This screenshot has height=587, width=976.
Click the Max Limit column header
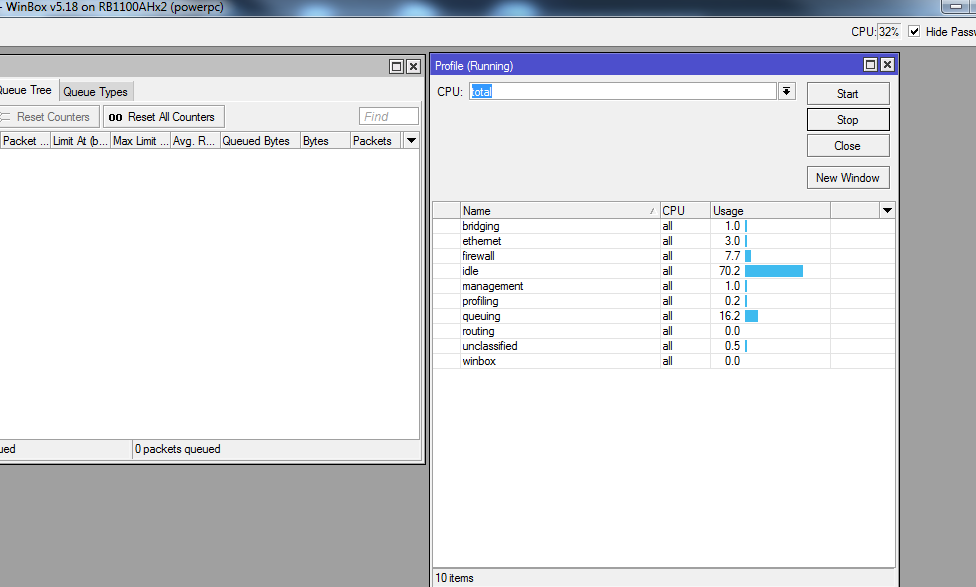140,141
